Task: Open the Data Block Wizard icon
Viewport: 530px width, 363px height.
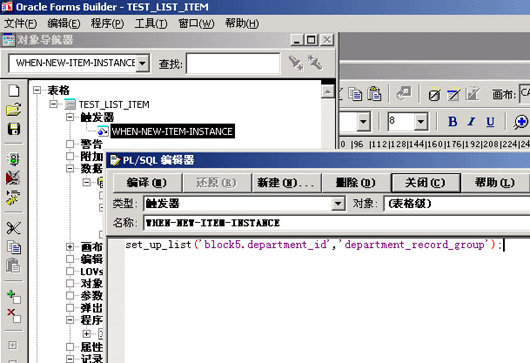Action: pyautogui.click(x=434, y=94)
